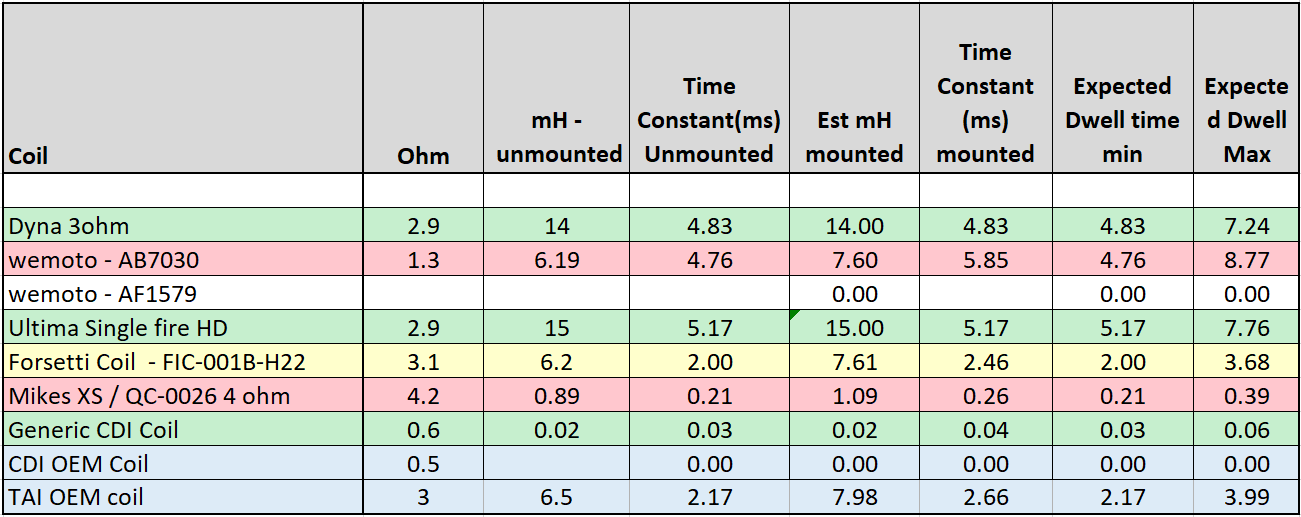Click the green comment indicator cell 15.00
Screen dimensions: 1301x517
coord(854,328)
